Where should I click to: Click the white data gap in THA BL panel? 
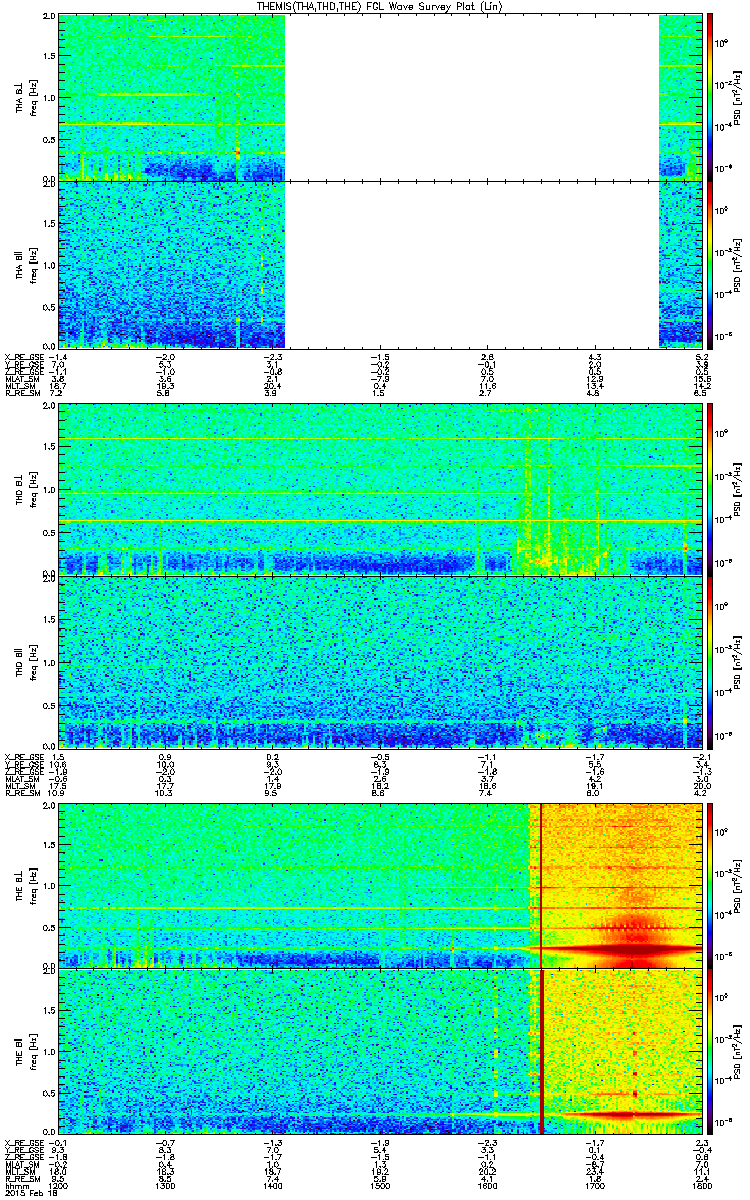click(x=472, y=97)
